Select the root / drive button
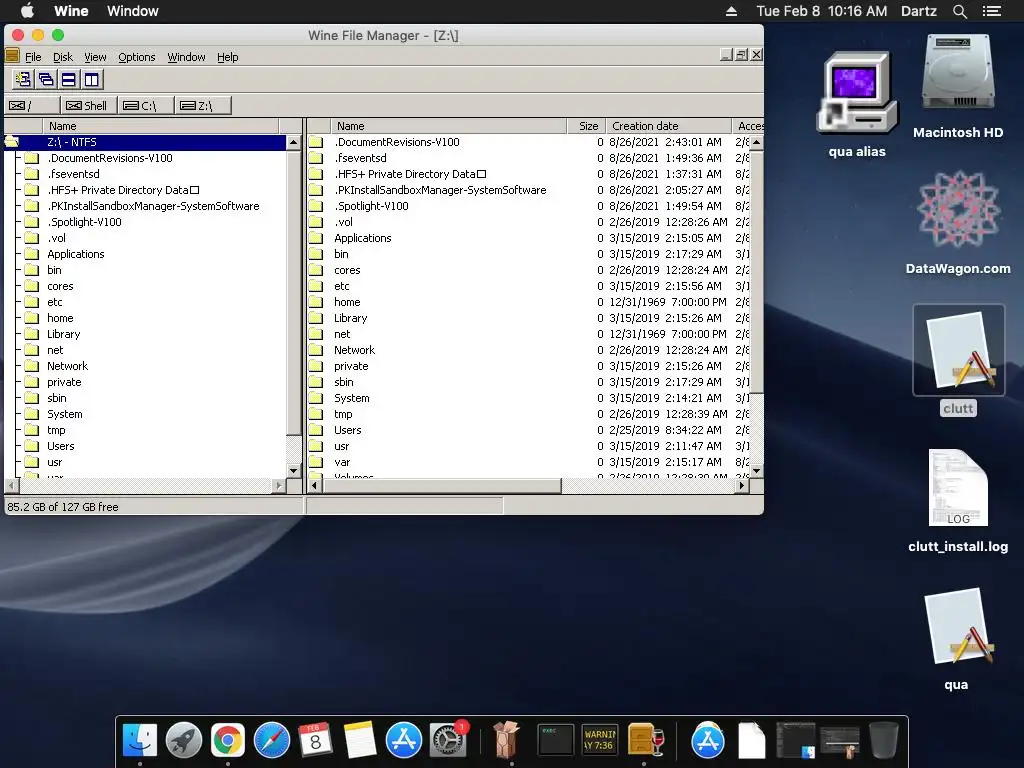Screen dimensions: 1024x768 31,105
